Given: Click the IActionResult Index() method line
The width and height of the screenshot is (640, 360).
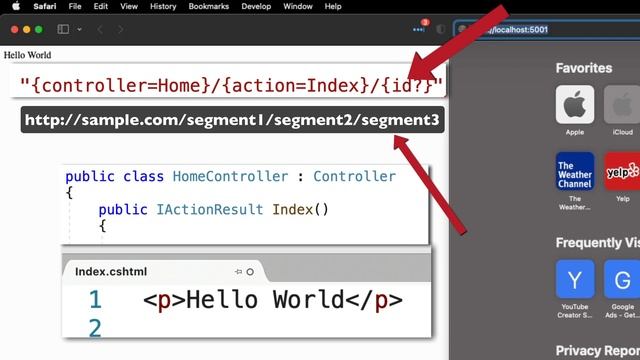Looking at the screenshot, I should 213,209.
